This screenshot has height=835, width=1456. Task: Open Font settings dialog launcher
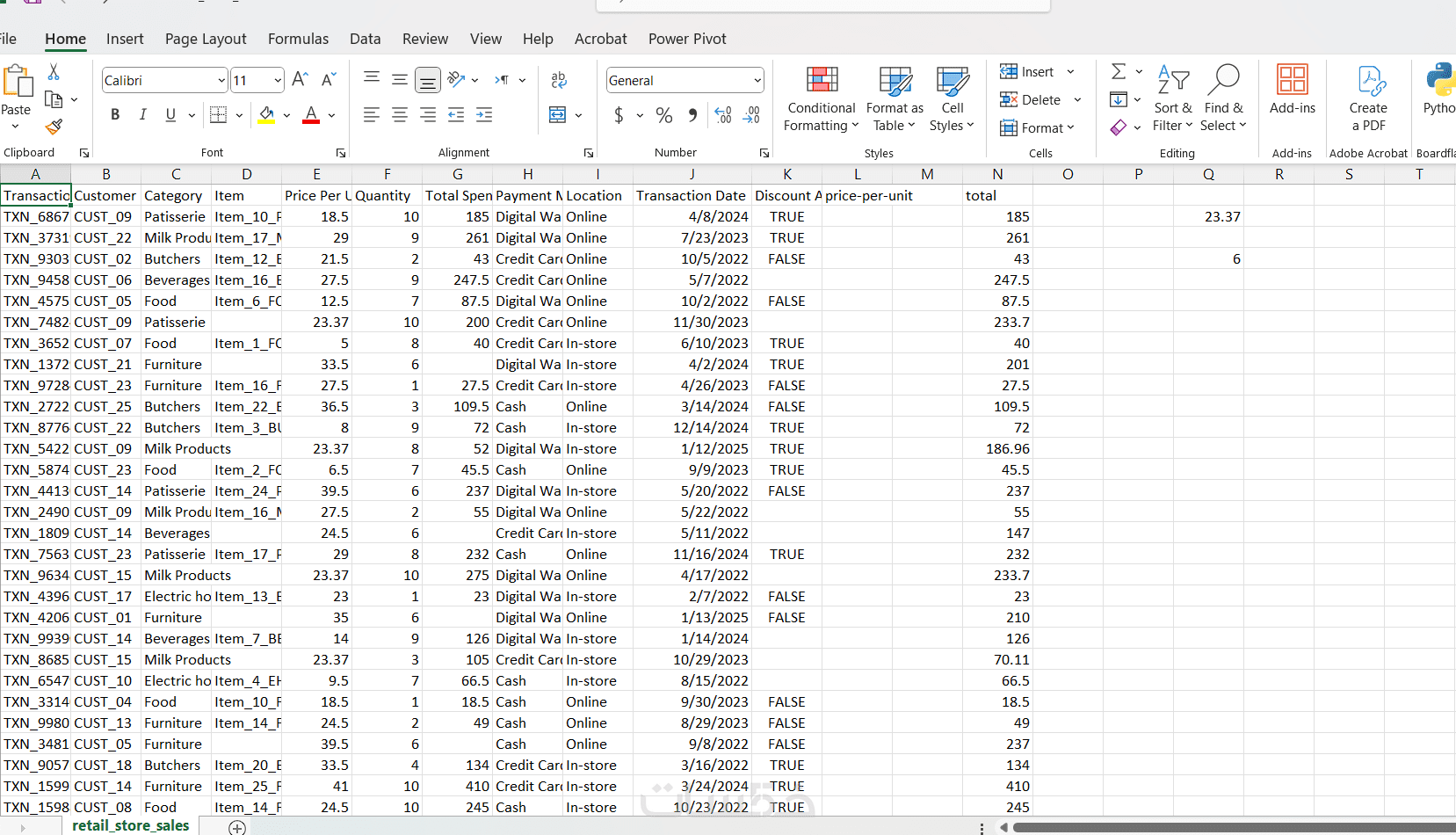click(341, 153)
